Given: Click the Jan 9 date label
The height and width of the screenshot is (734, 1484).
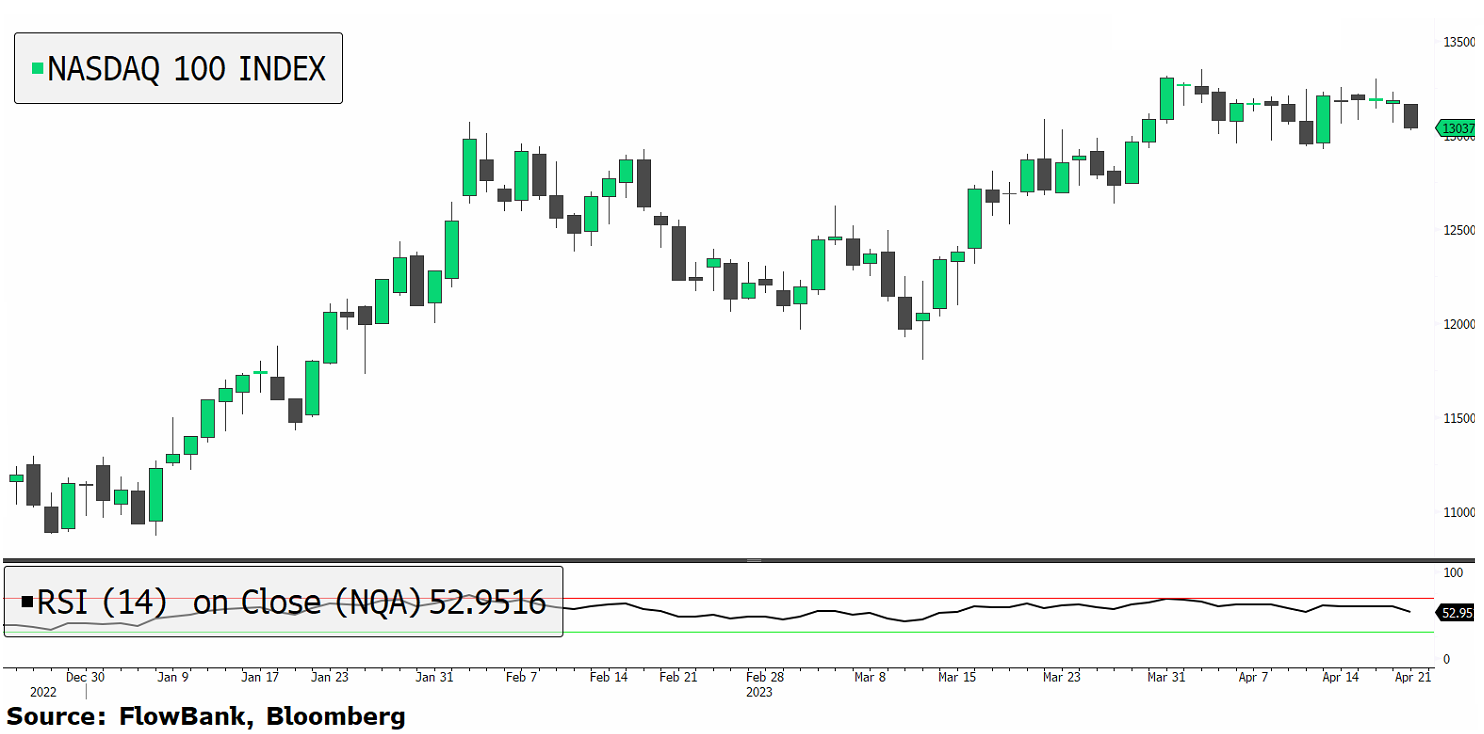Looking at the screenshot, I should tap(172, 677).
